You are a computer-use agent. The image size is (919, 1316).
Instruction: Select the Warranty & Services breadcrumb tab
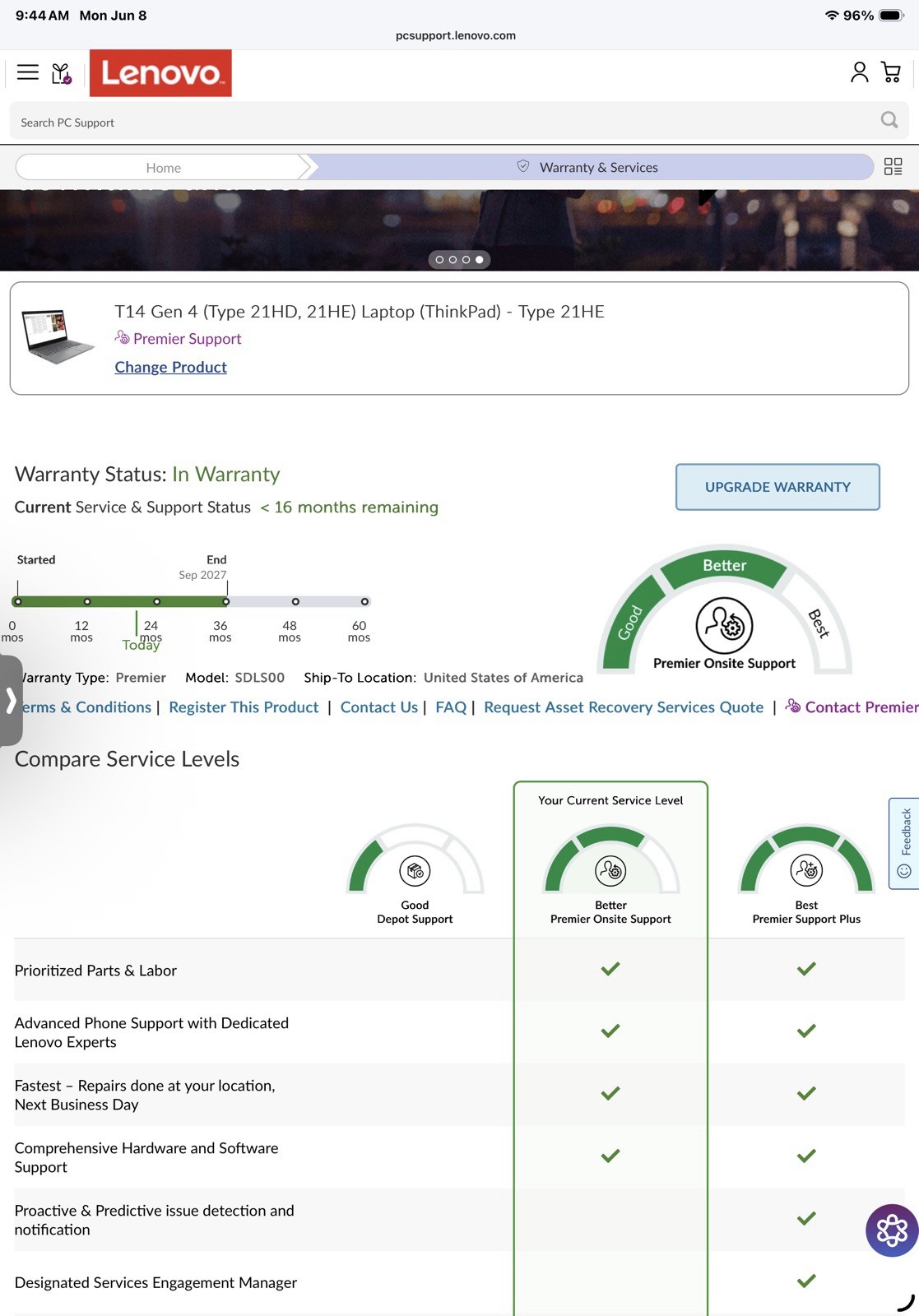[x=590, y=167]
